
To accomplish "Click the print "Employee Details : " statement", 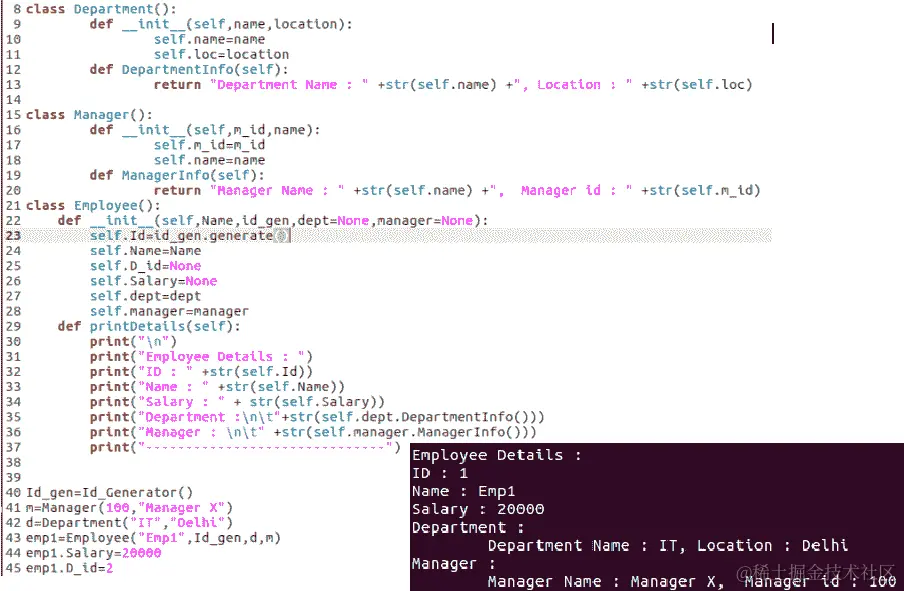I will (x=201, y=357).
